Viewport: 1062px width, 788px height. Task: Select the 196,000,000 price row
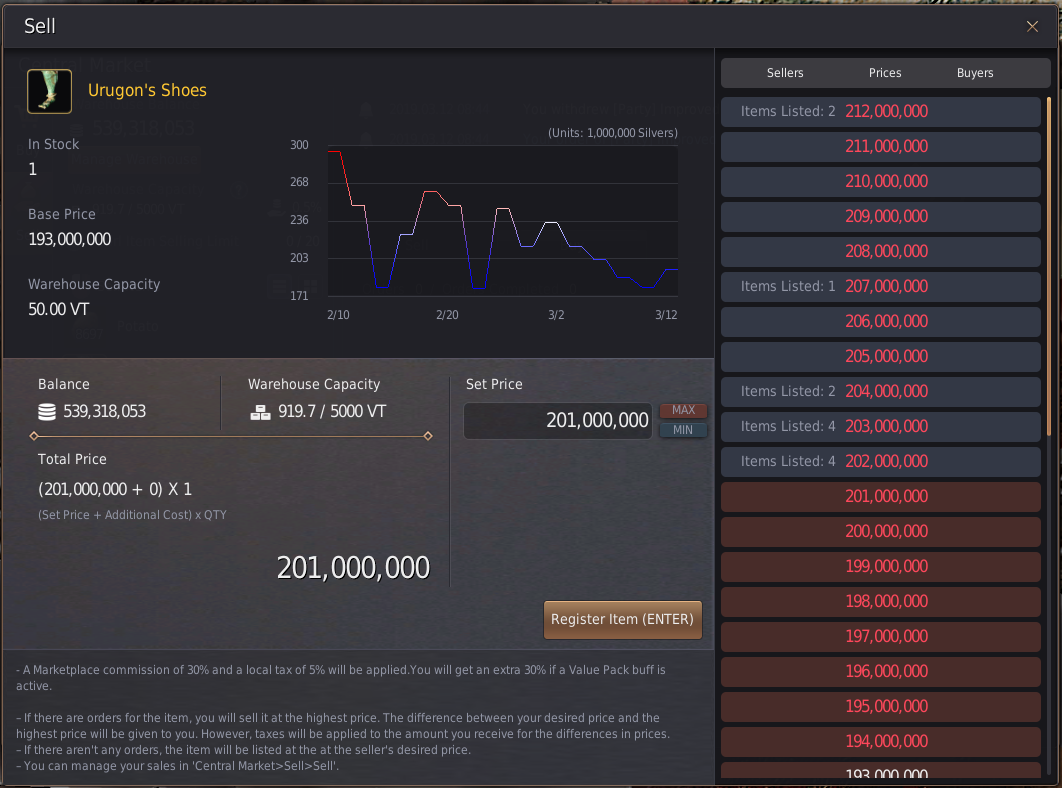click(880, 672)
